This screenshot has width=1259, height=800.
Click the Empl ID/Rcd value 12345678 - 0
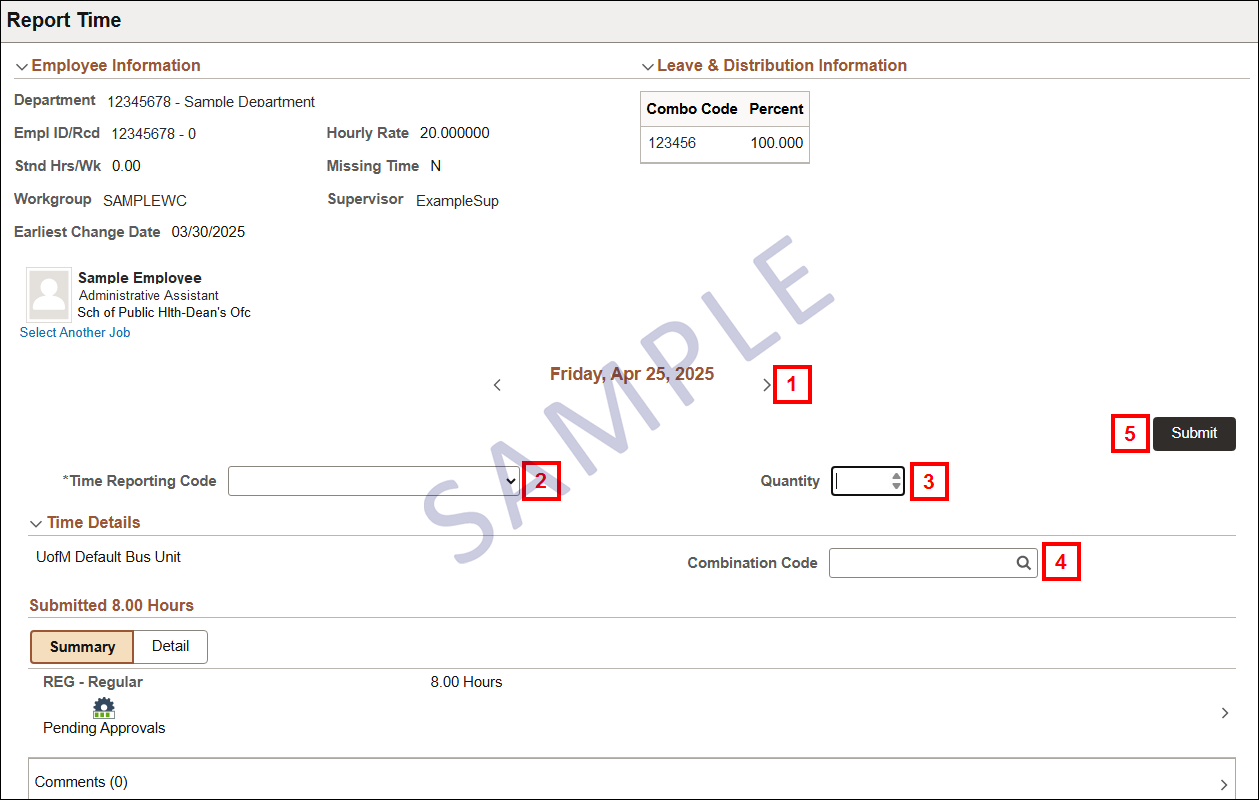click(x=153, y=134)
